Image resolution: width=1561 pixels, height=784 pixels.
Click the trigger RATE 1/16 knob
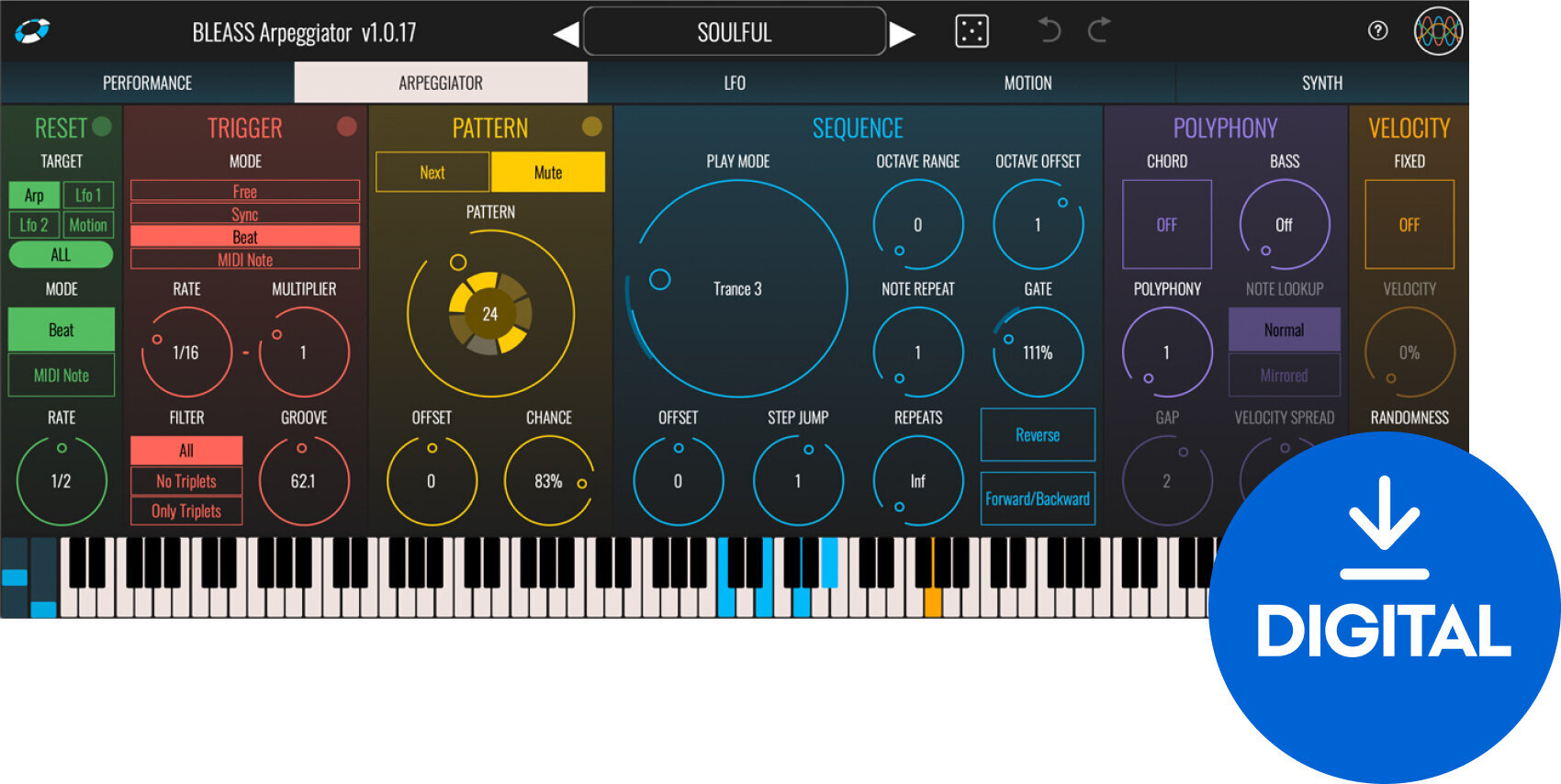186,353
